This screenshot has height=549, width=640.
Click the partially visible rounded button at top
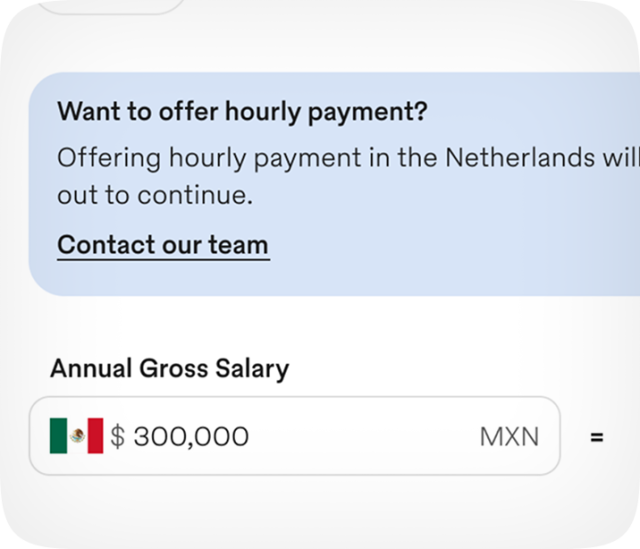tap(112, 6)
